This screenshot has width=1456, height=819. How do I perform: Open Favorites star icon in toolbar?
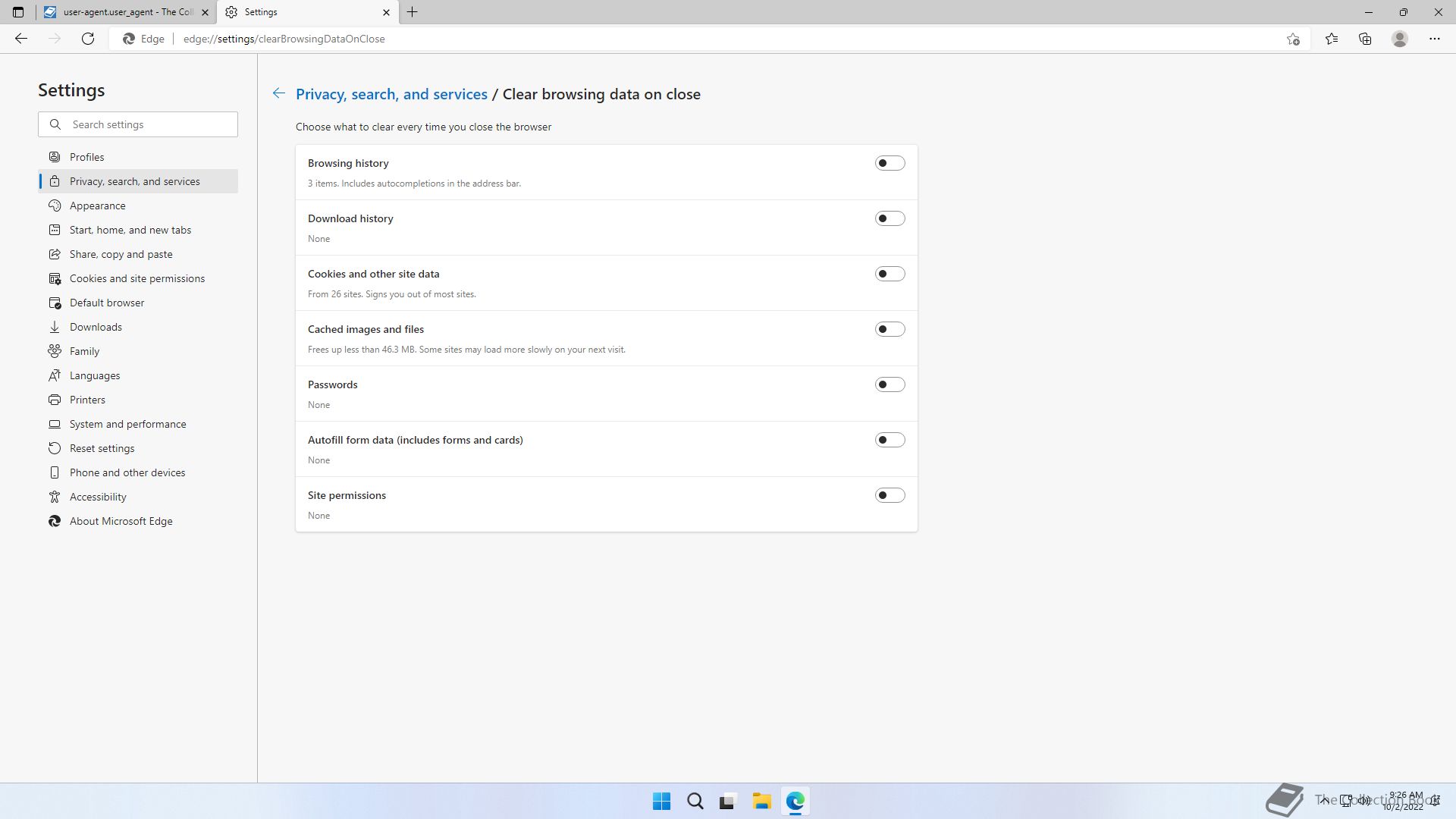click(1332, 39)
